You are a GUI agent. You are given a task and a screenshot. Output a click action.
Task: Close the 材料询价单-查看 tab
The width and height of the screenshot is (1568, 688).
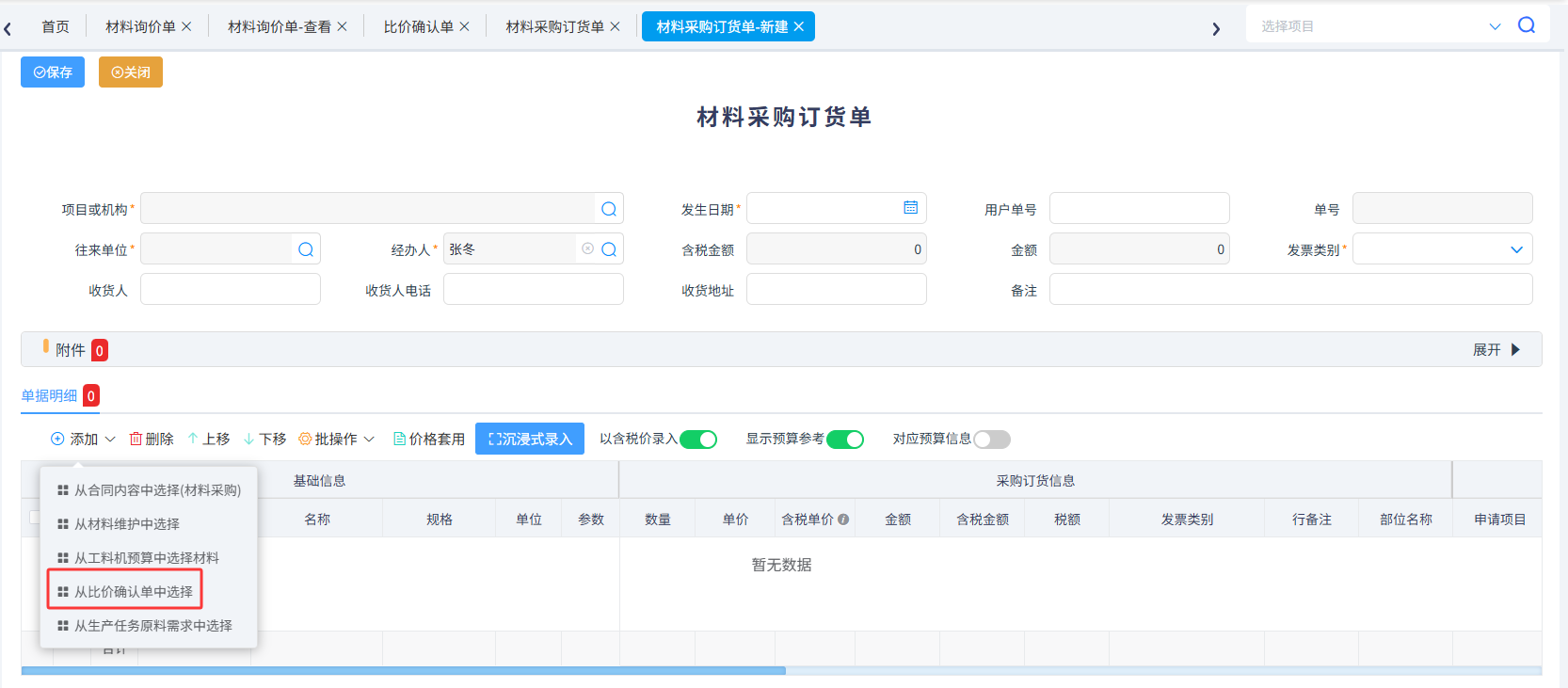click(x=342, y=26)
